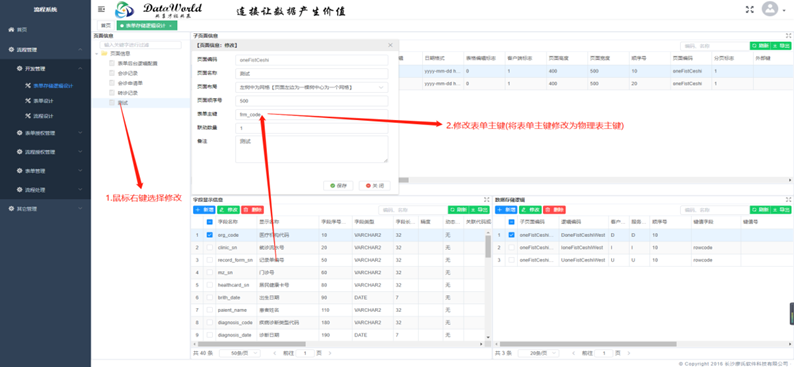The image size is (794, 367).
Task: Click the 流程设计 tools icon in the sidebar
Action: coord(28,116)
